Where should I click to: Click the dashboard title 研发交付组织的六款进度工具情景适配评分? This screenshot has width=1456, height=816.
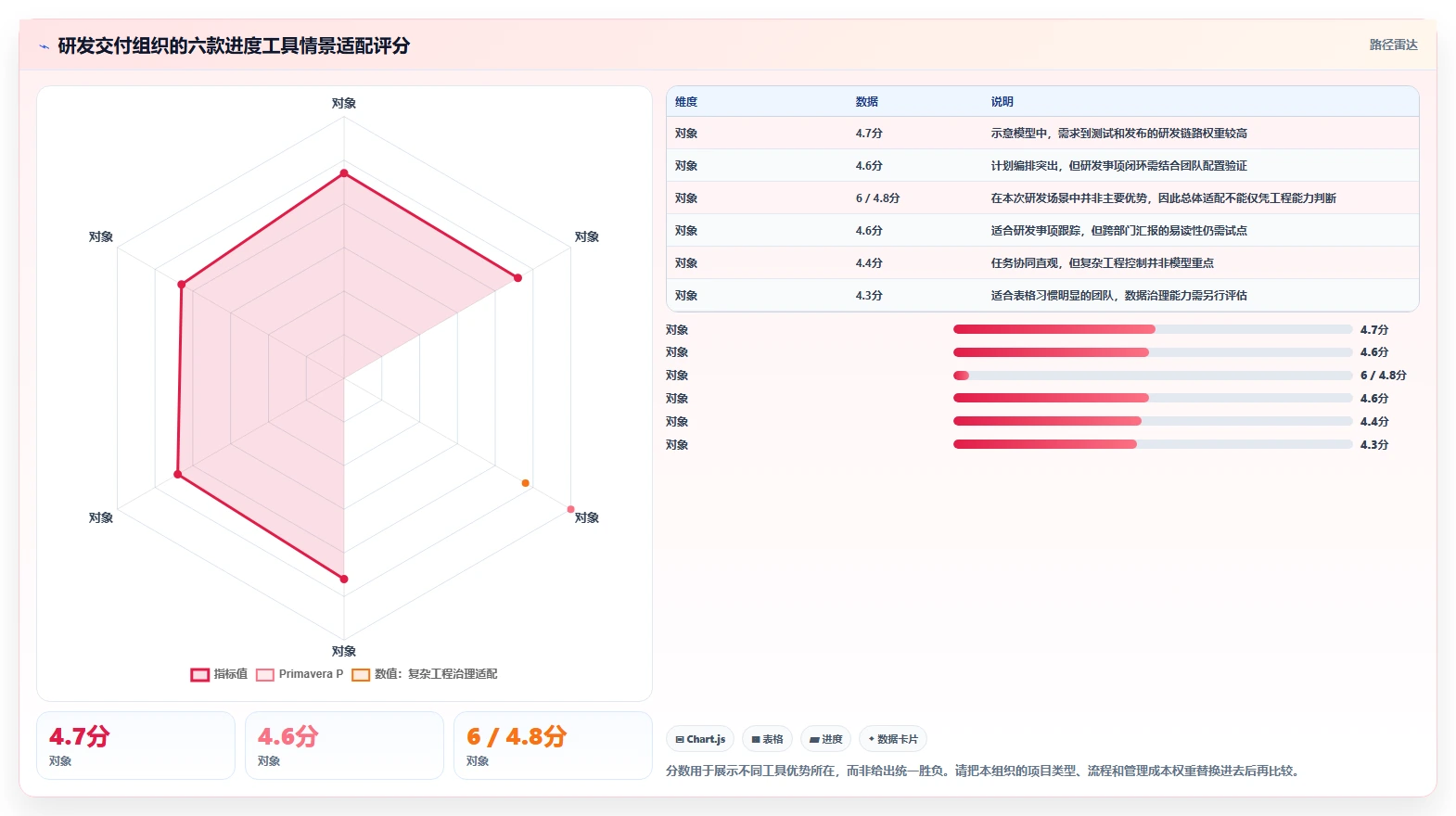(234, 46)
